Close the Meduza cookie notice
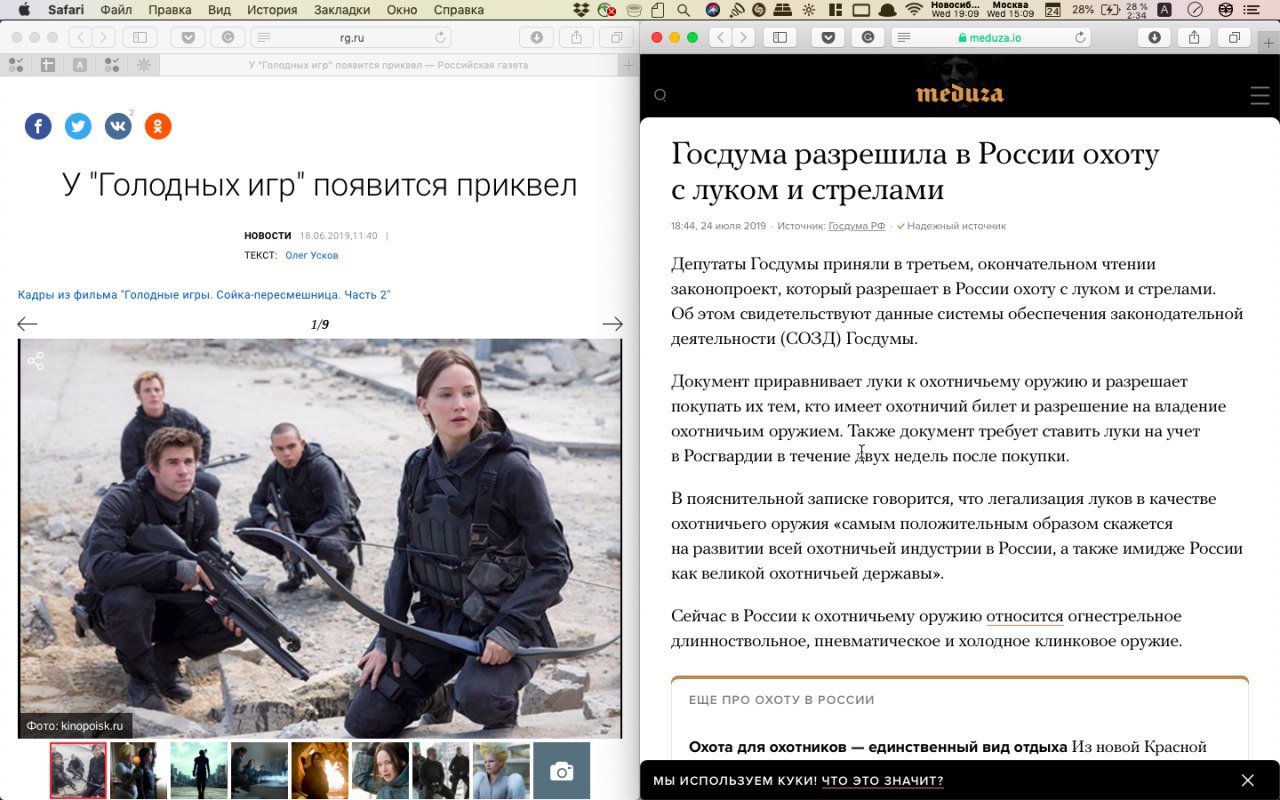The height and width of the screenshot is (800, 1280). (1247, 780)
